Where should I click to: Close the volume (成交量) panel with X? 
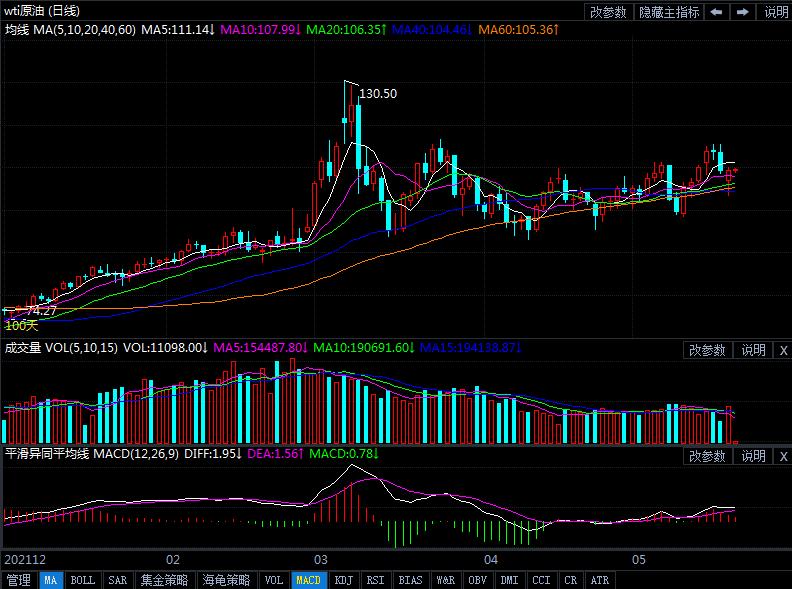(783, 350)
